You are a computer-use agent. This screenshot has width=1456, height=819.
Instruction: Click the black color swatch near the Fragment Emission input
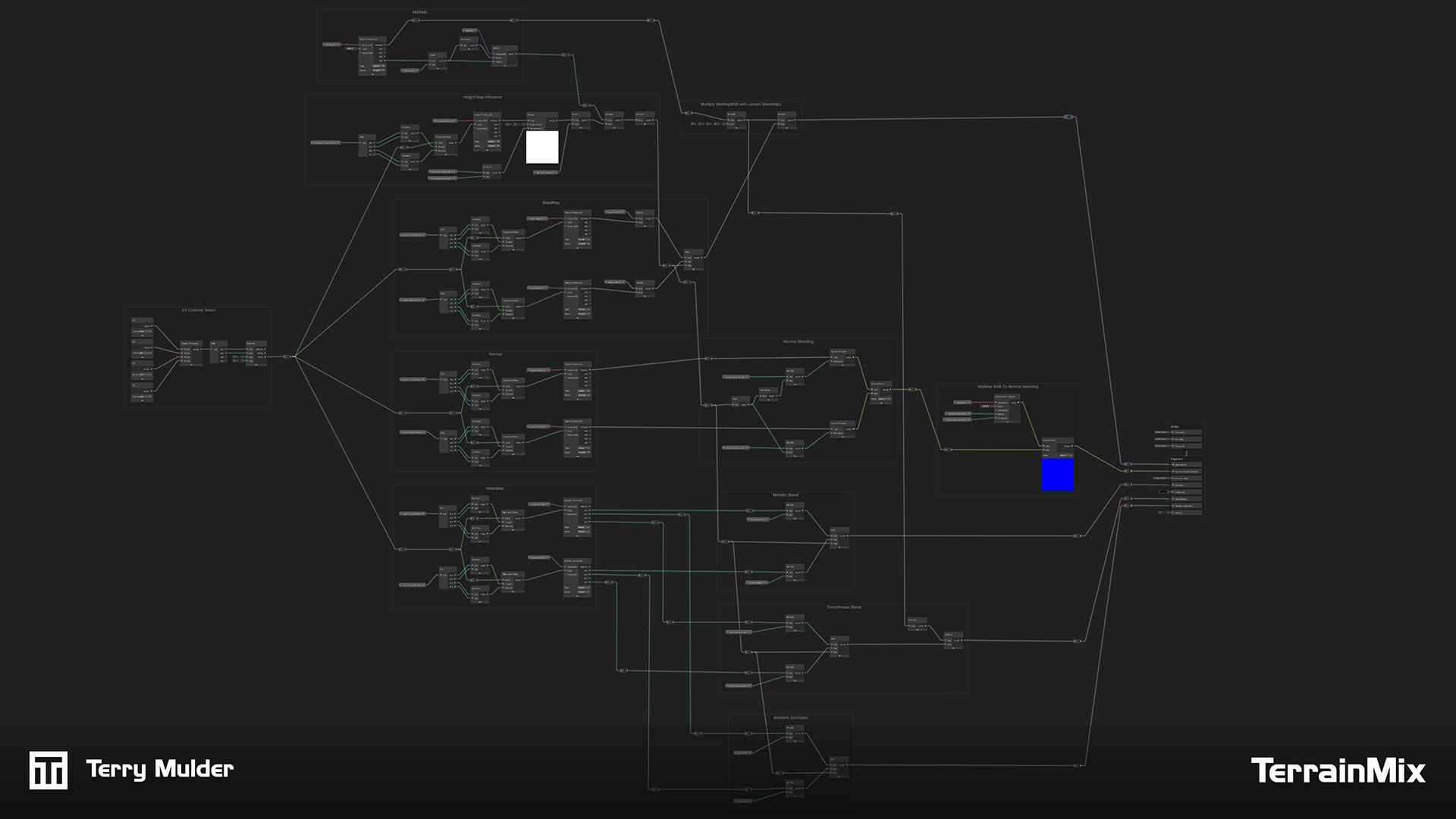coord(1163,492)
